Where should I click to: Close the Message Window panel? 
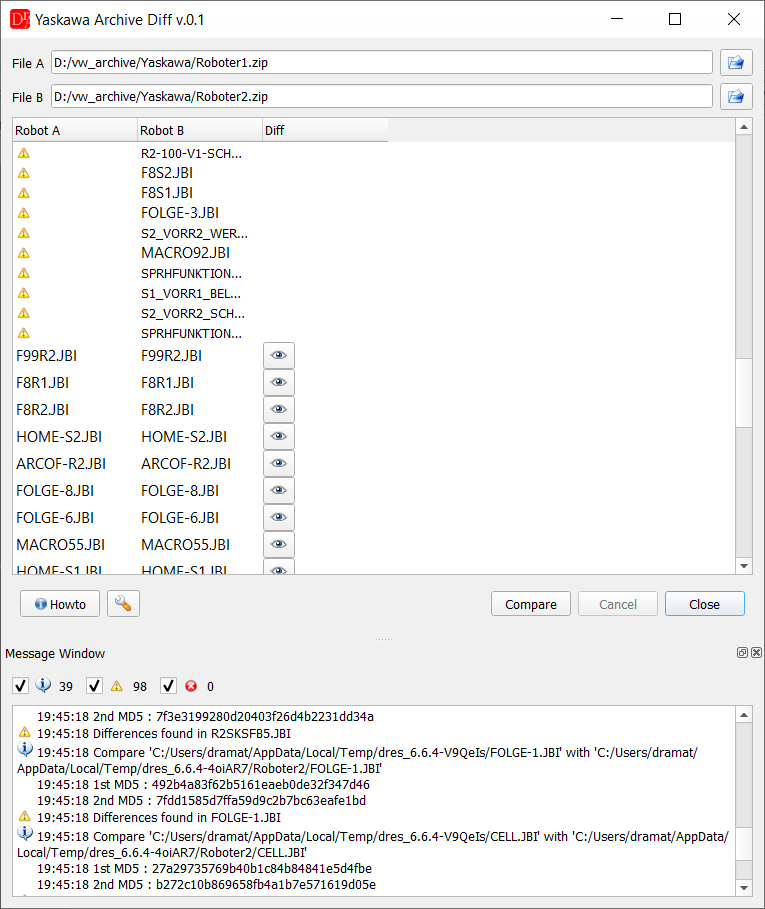(x=756, y=653)
